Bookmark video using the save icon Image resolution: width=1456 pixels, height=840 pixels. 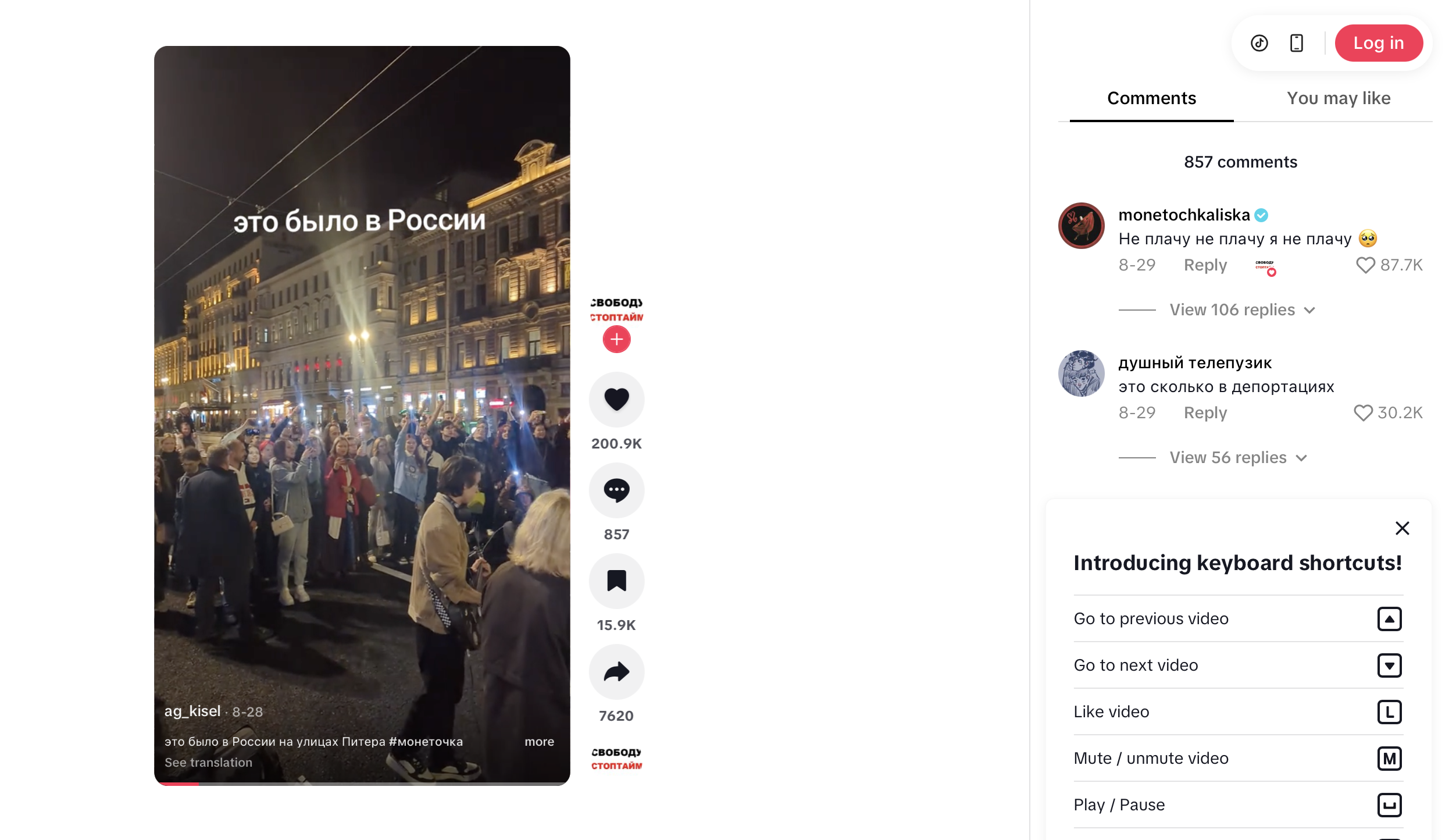click(616, 581)
